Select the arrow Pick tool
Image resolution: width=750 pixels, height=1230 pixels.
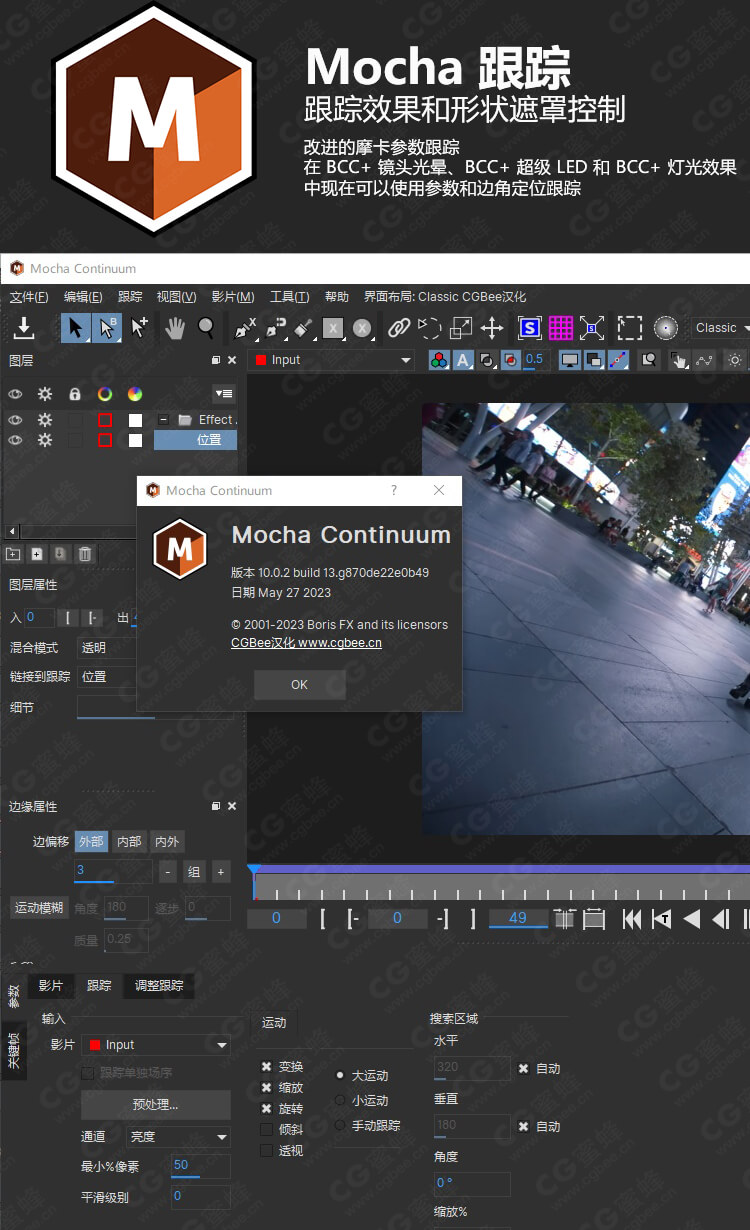[76, 328]
